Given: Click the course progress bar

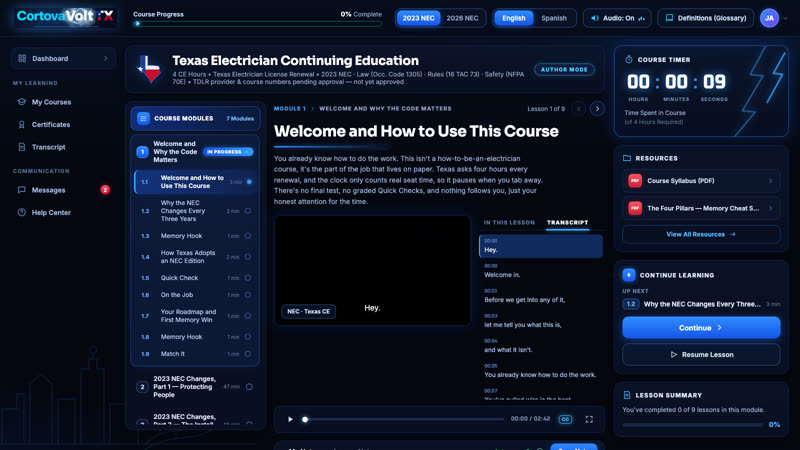Looking at the screenshot, I should [x=257, y=23].
